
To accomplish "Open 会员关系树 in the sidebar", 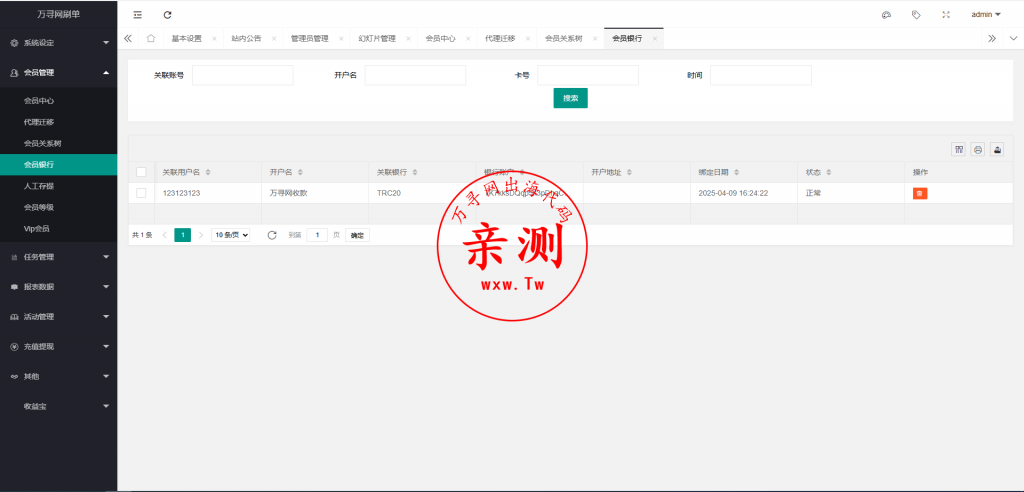I will (59, 143).
